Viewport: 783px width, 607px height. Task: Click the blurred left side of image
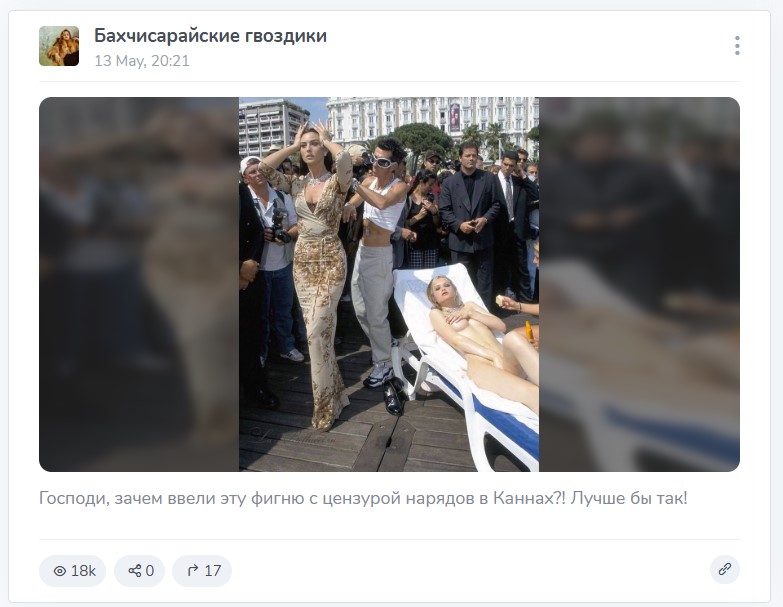[x=139, y=284]
